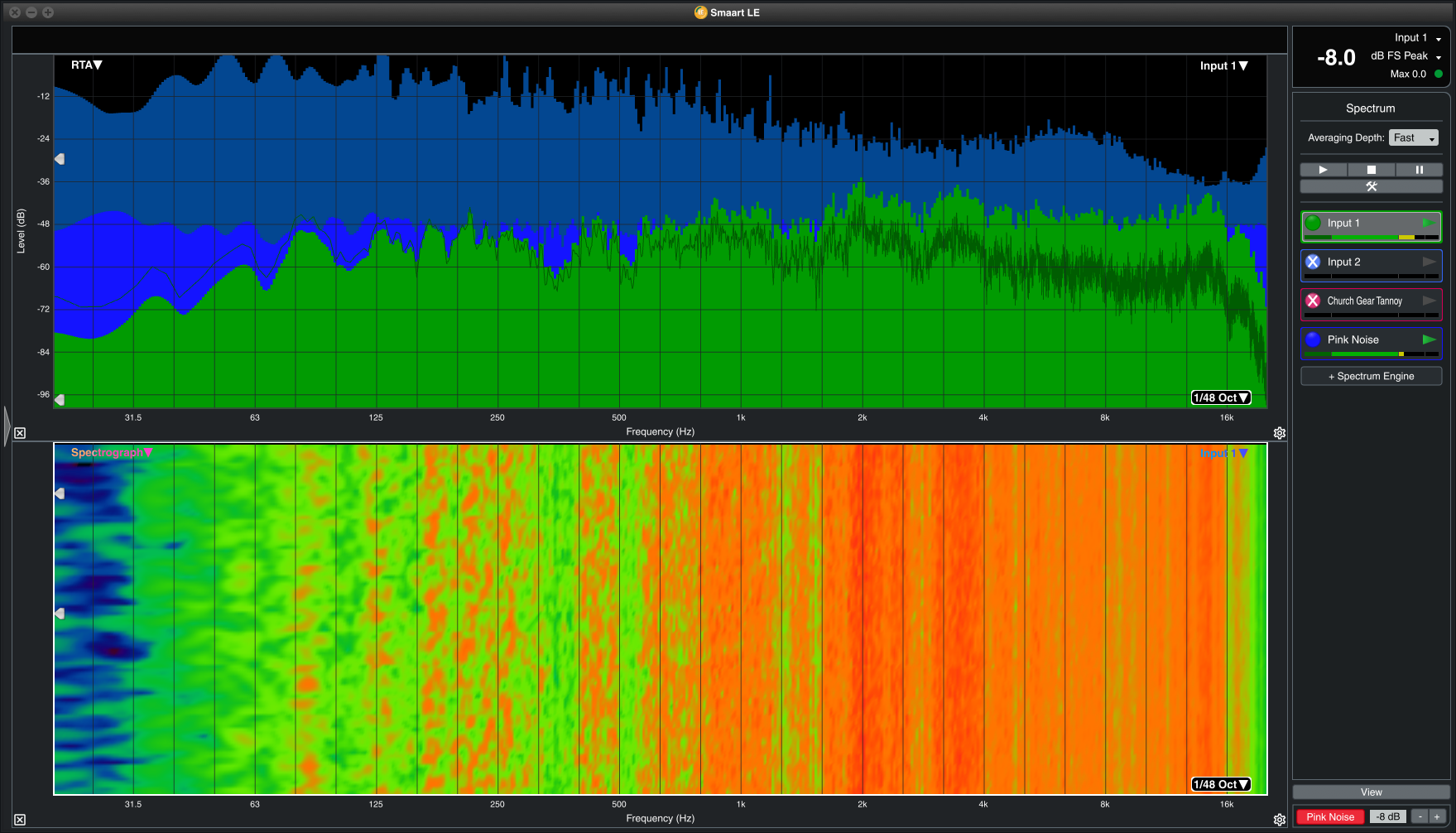This screenshot has height=833, width=1456.
Task: Click the Spectrum panel heading
Action: pyautogui.click(x=1371, y=108)
